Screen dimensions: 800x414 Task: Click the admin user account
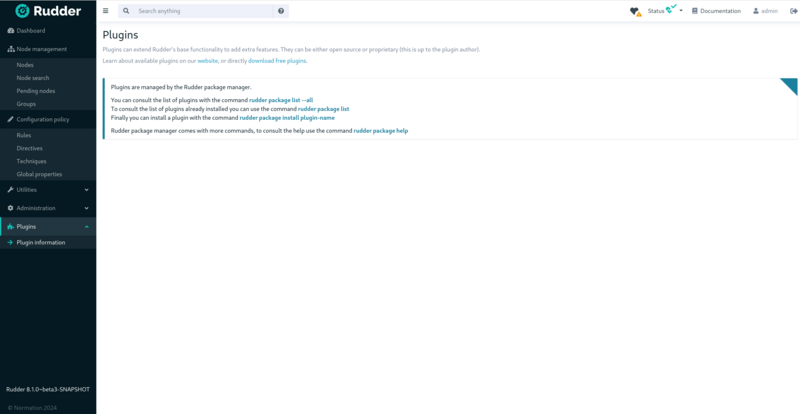click(x=765, y=11)
